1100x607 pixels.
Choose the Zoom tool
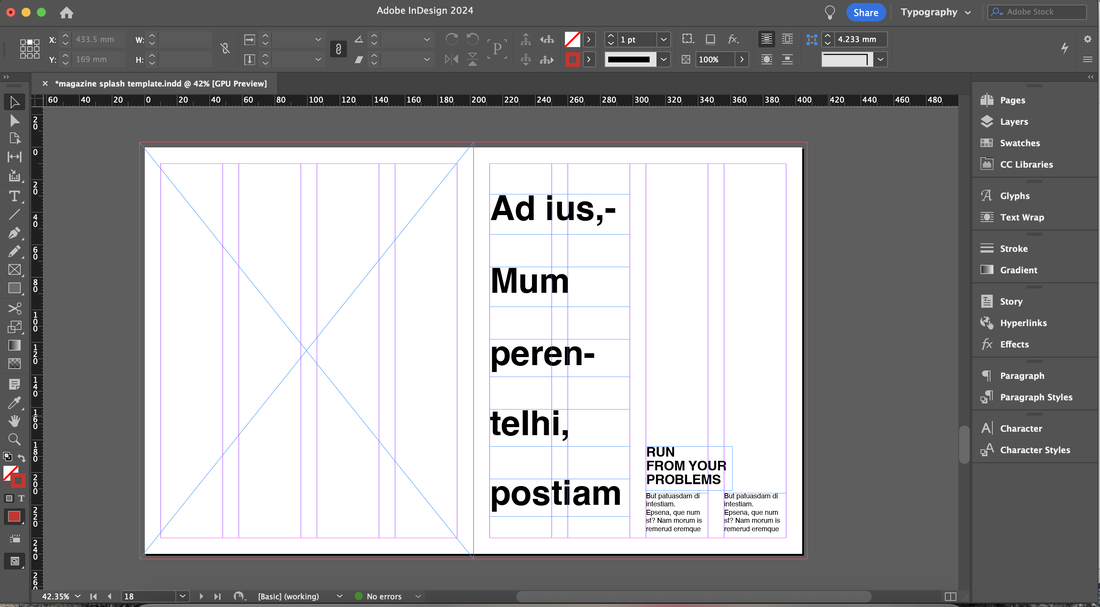[14, 439]
